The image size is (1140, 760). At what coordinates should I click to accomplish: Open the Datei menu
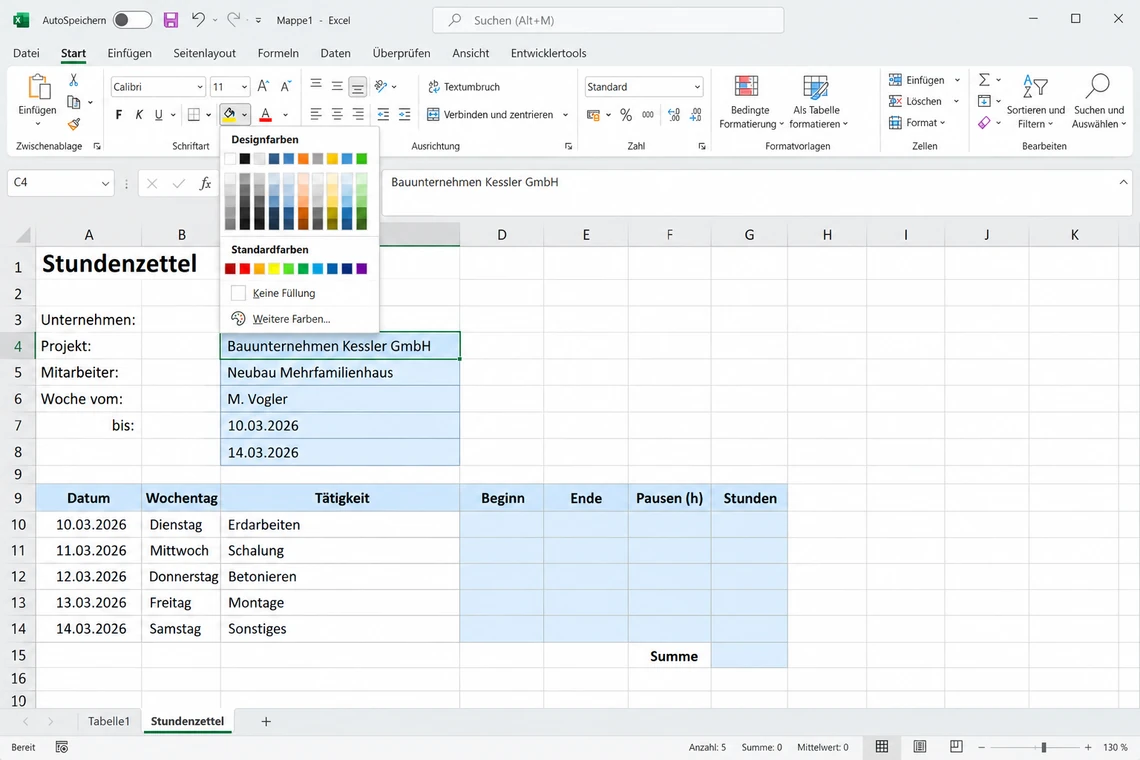pyautogui.click(x=26, y=53)
